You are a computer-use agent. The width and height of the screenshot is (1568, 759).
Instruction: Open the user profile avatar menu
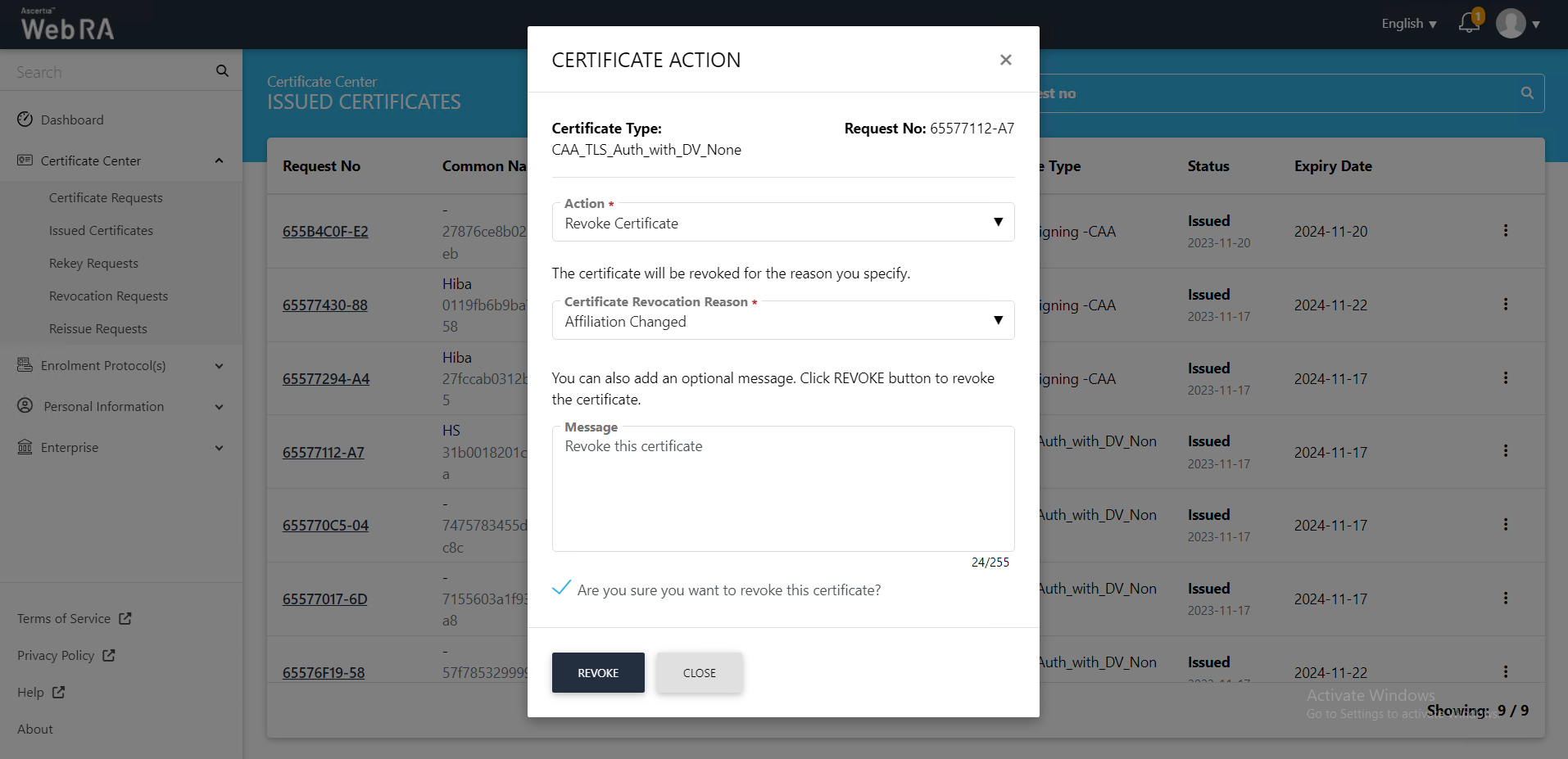point(1511,24)
